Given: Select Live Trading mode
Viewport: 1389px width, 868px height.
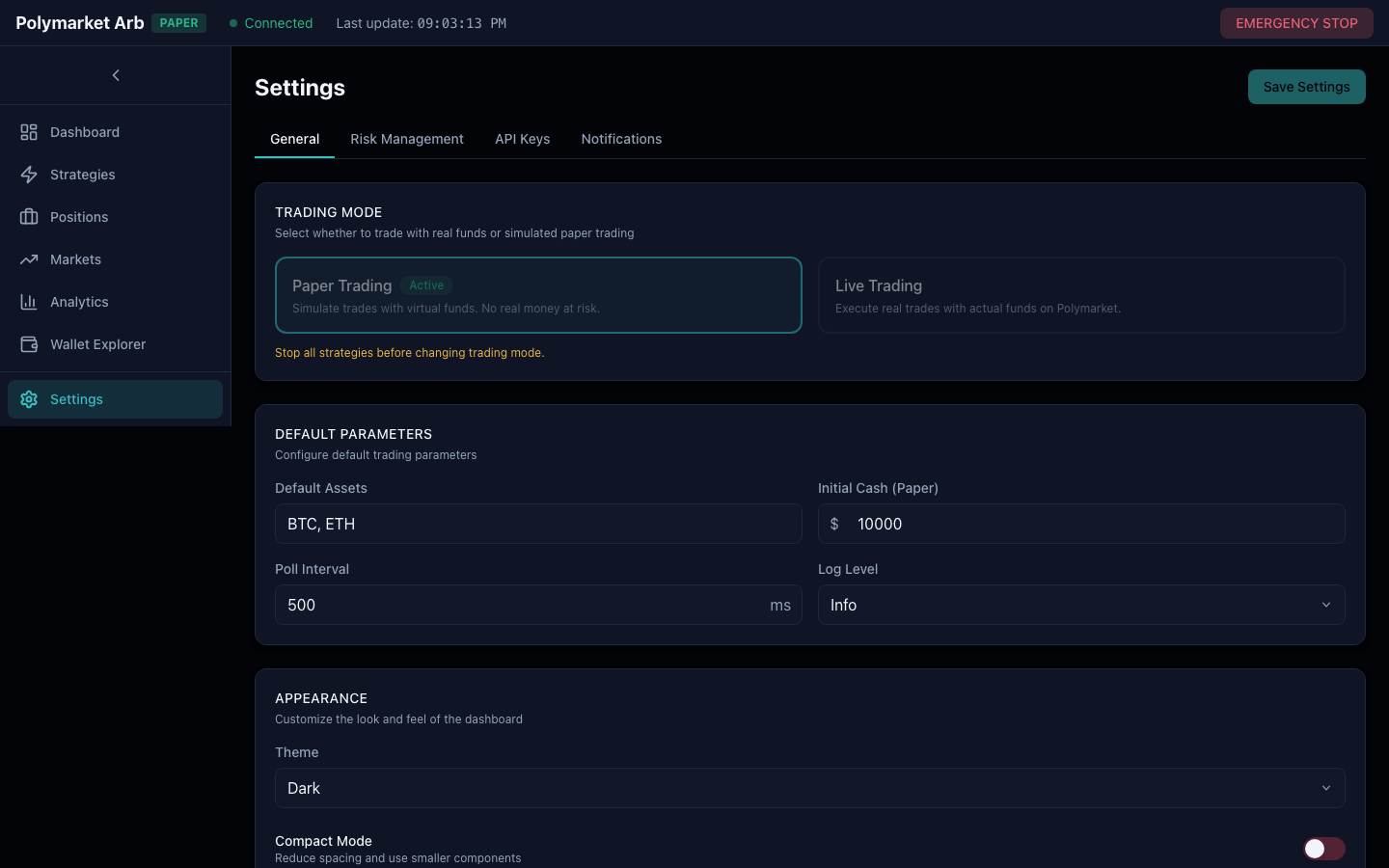Looking at the screenshot, I should (1081, 295).
